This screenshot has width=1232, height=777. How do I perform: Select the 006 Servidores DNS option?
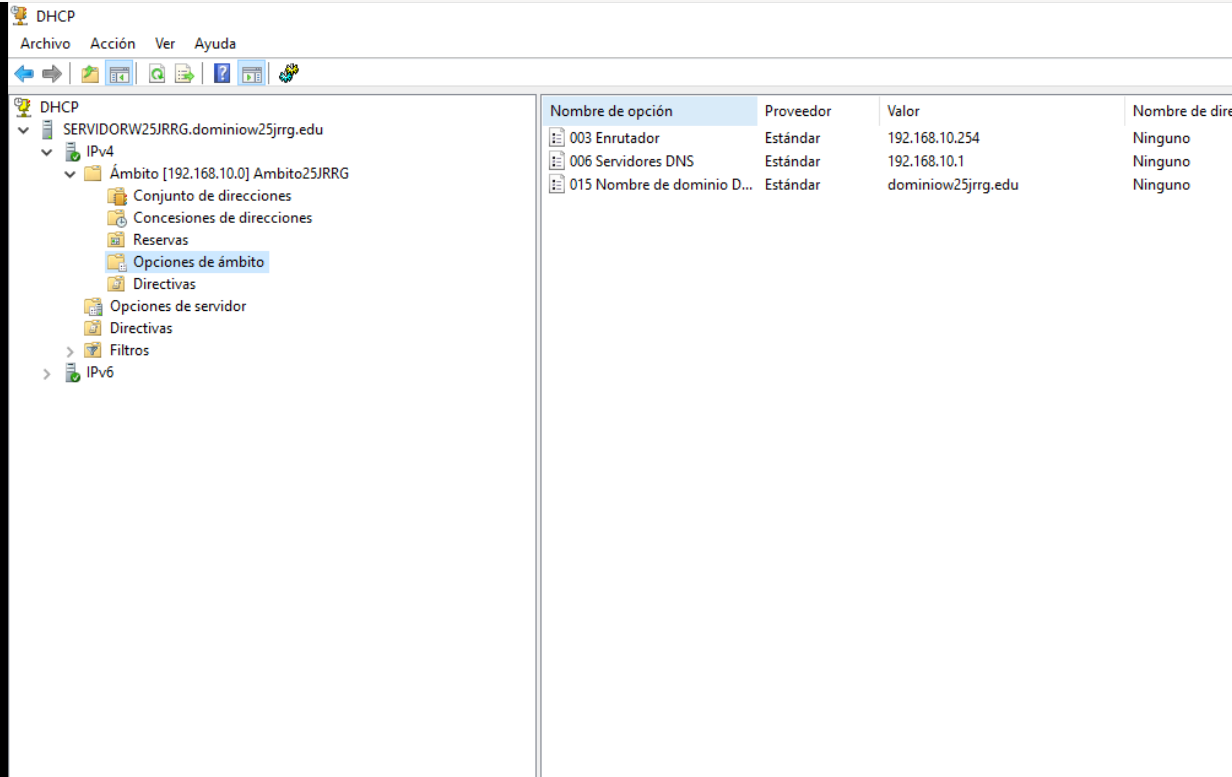click(631, 161)
